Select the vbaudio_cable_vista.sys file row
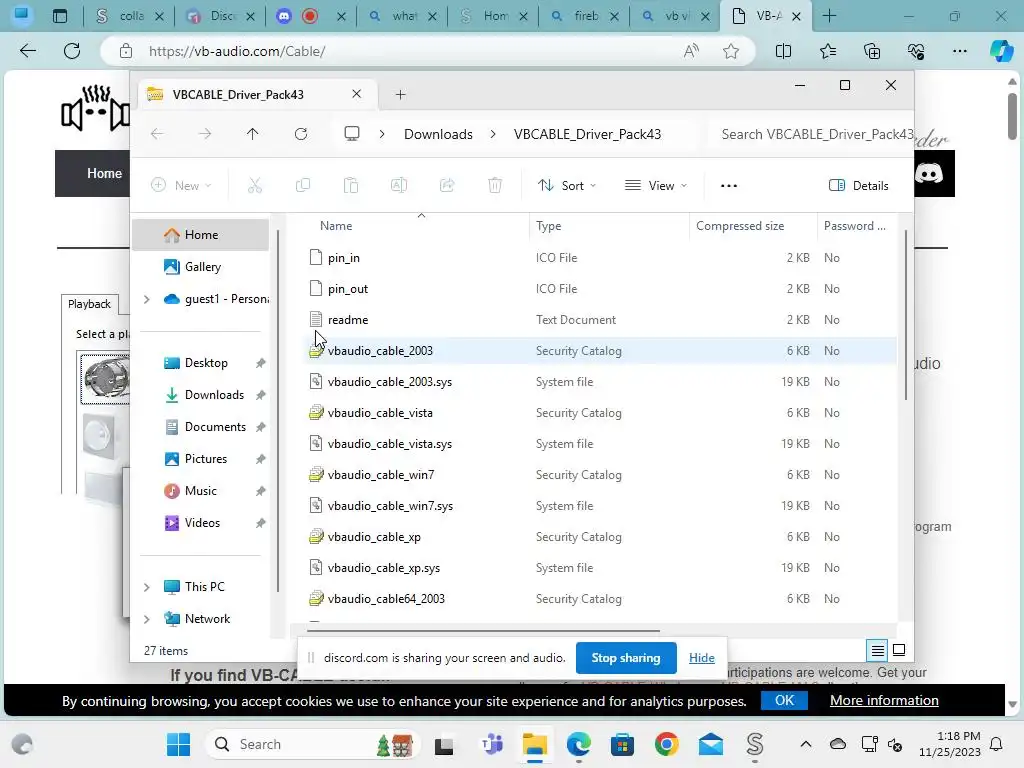This screenshot has width=1024, height=768. click(601, 443)
